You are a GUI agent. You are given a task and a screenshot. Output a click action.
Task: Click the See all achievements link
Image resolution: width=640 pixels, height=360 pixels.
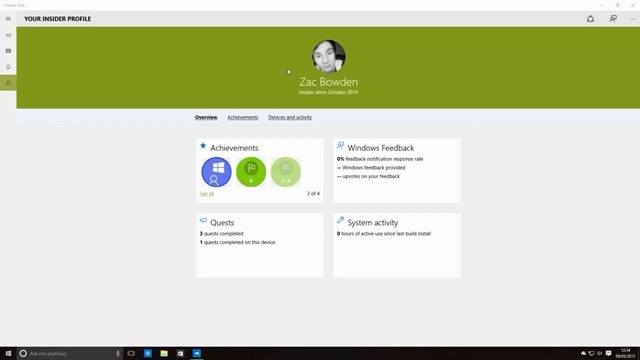click(207, 193)
